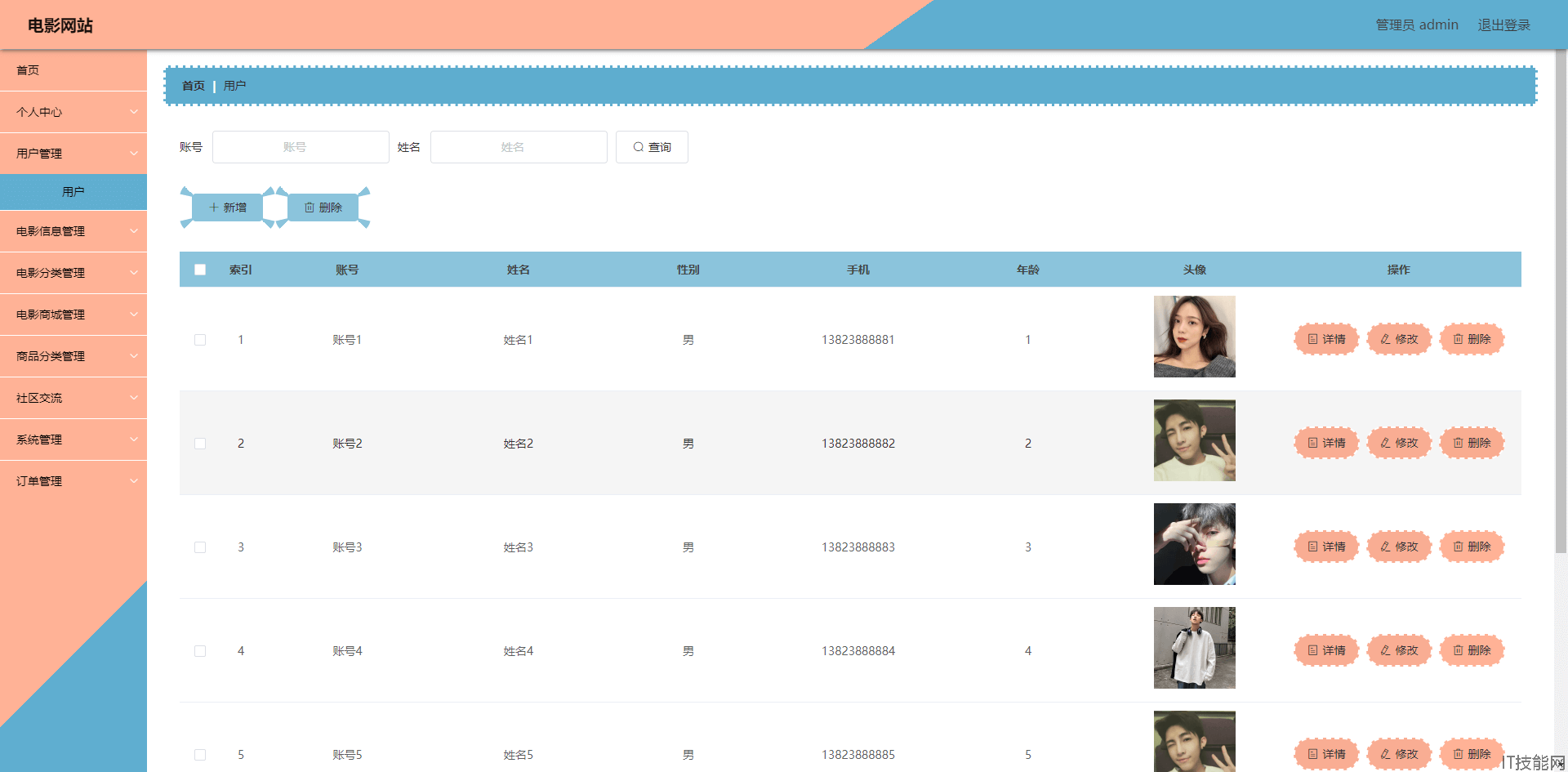
Task: Click the 查询 search button
Action: tap(652, 147)
